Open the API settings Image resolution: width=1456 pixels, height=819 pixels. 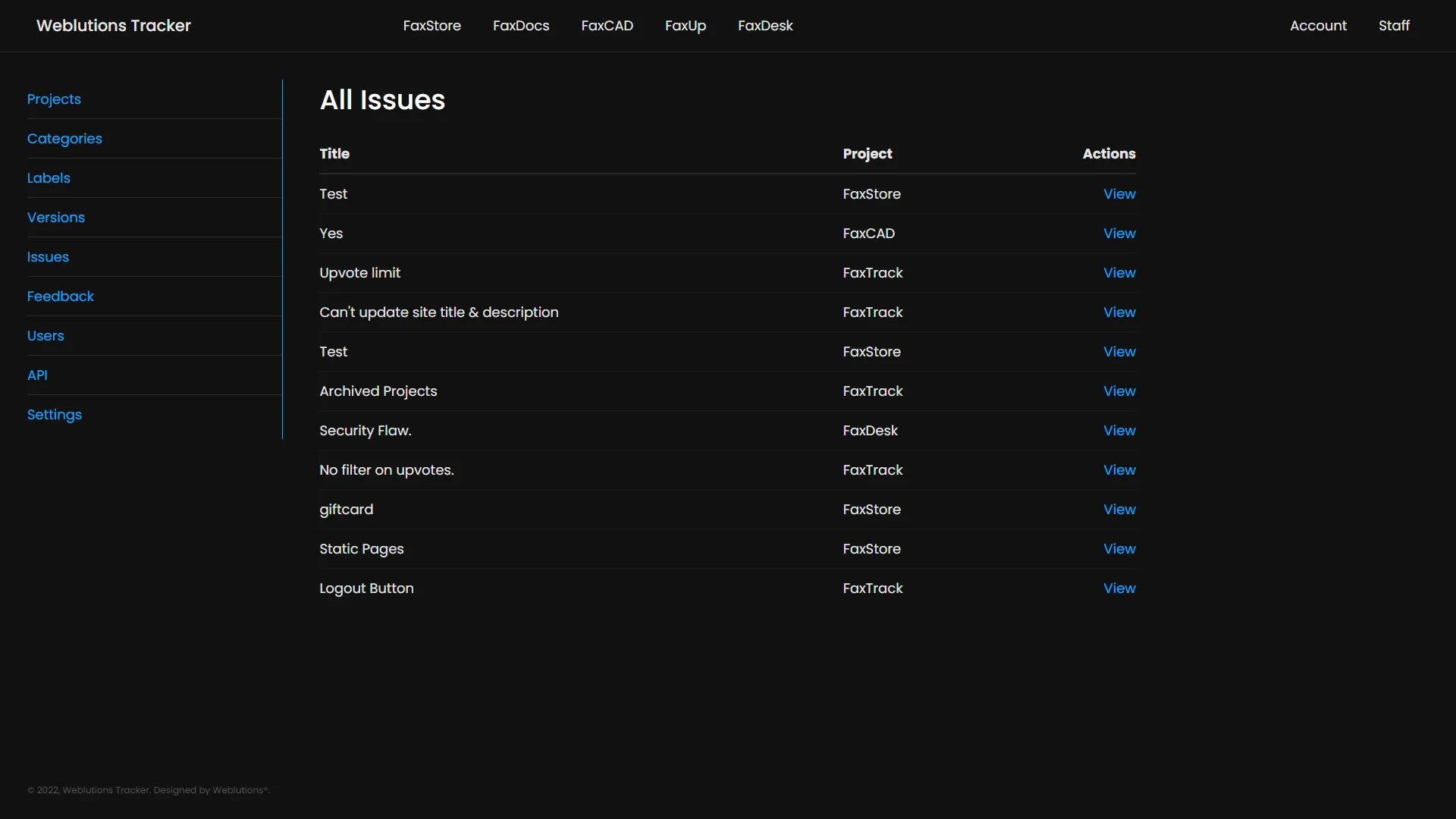[x=36, y=375]
